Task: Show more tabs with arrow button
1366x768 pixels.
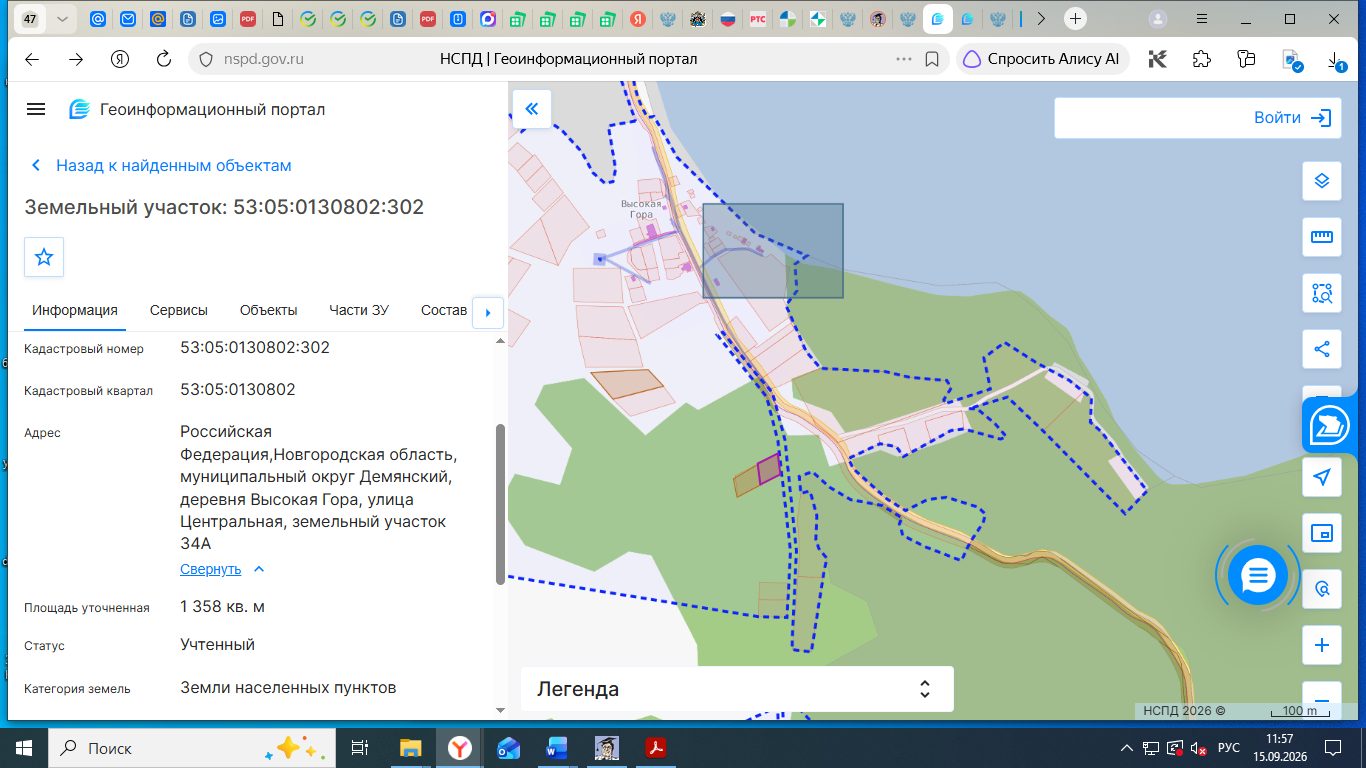Action: [487, 312]
